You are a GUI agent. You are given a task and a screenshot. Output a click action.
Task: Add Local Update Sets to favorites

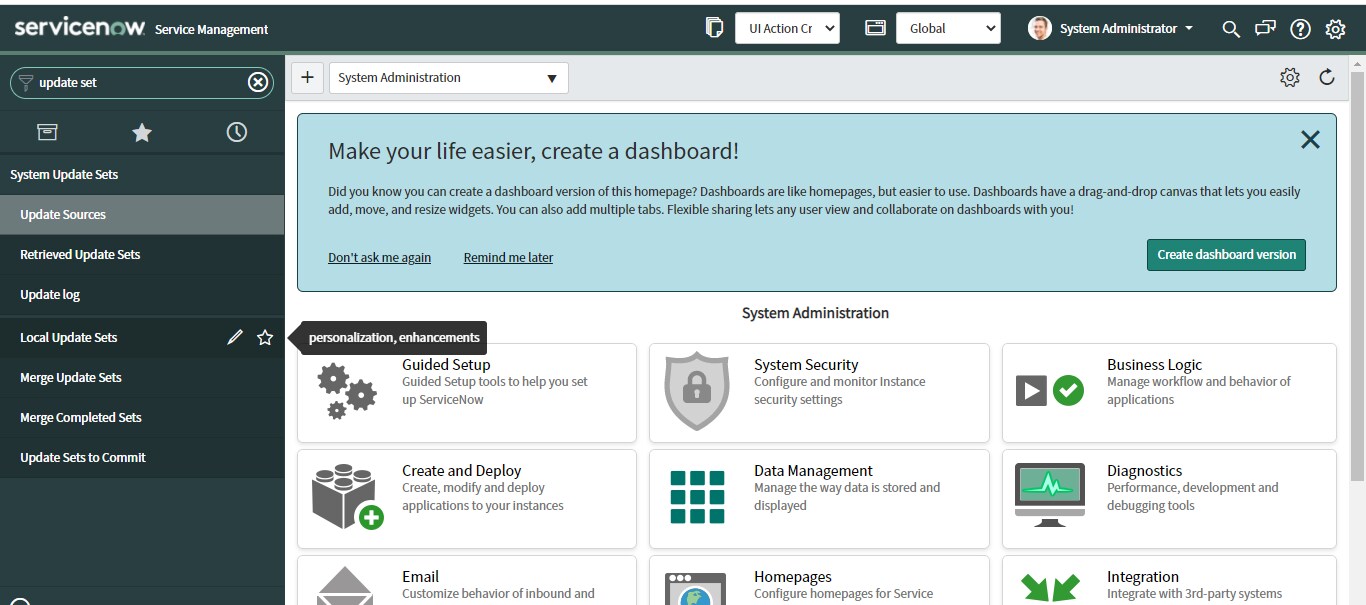[x=265, y=337]
